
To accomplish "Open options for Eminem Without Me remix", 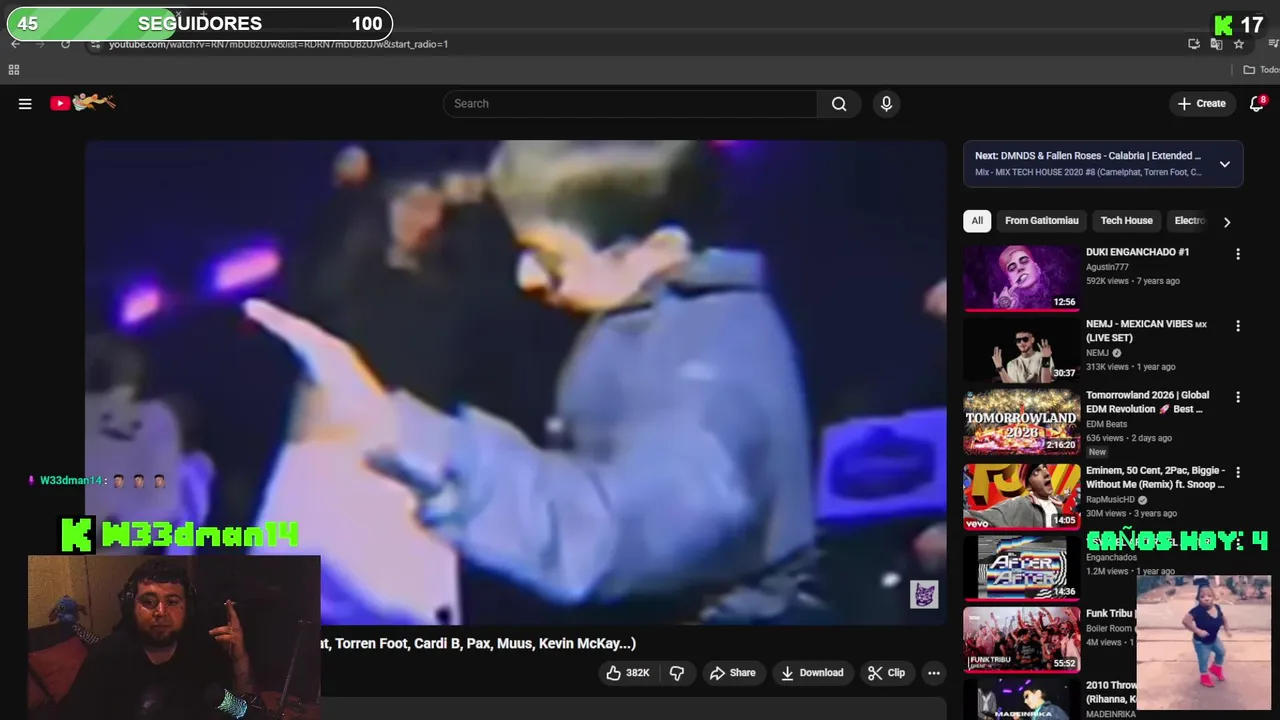I will coord(1238,472).
